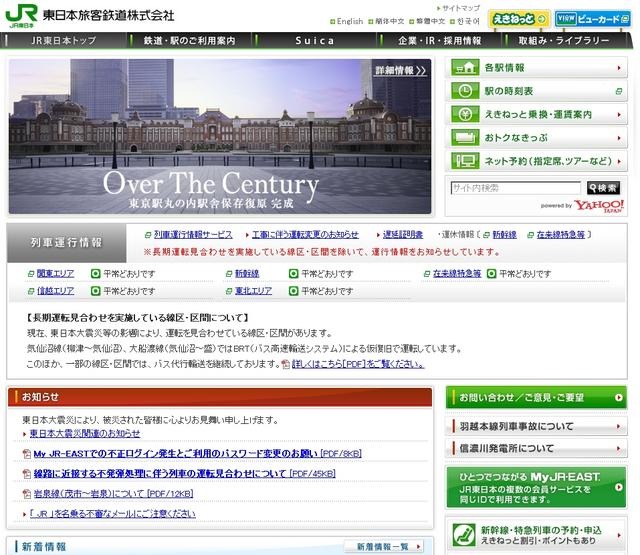Expand arrow on おトクなきっぷ row

[619, 138]
